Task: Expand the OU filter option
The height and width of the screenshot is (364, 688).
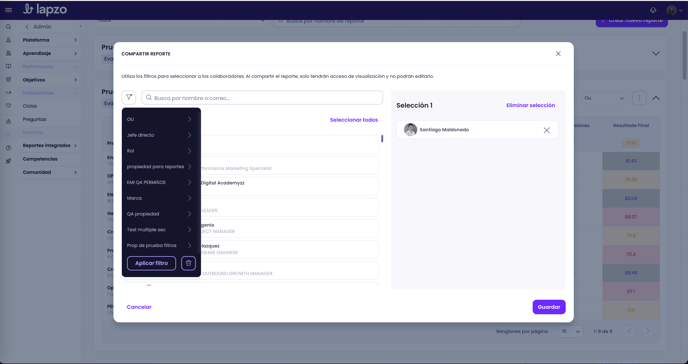Action: (x=161, y=119)
